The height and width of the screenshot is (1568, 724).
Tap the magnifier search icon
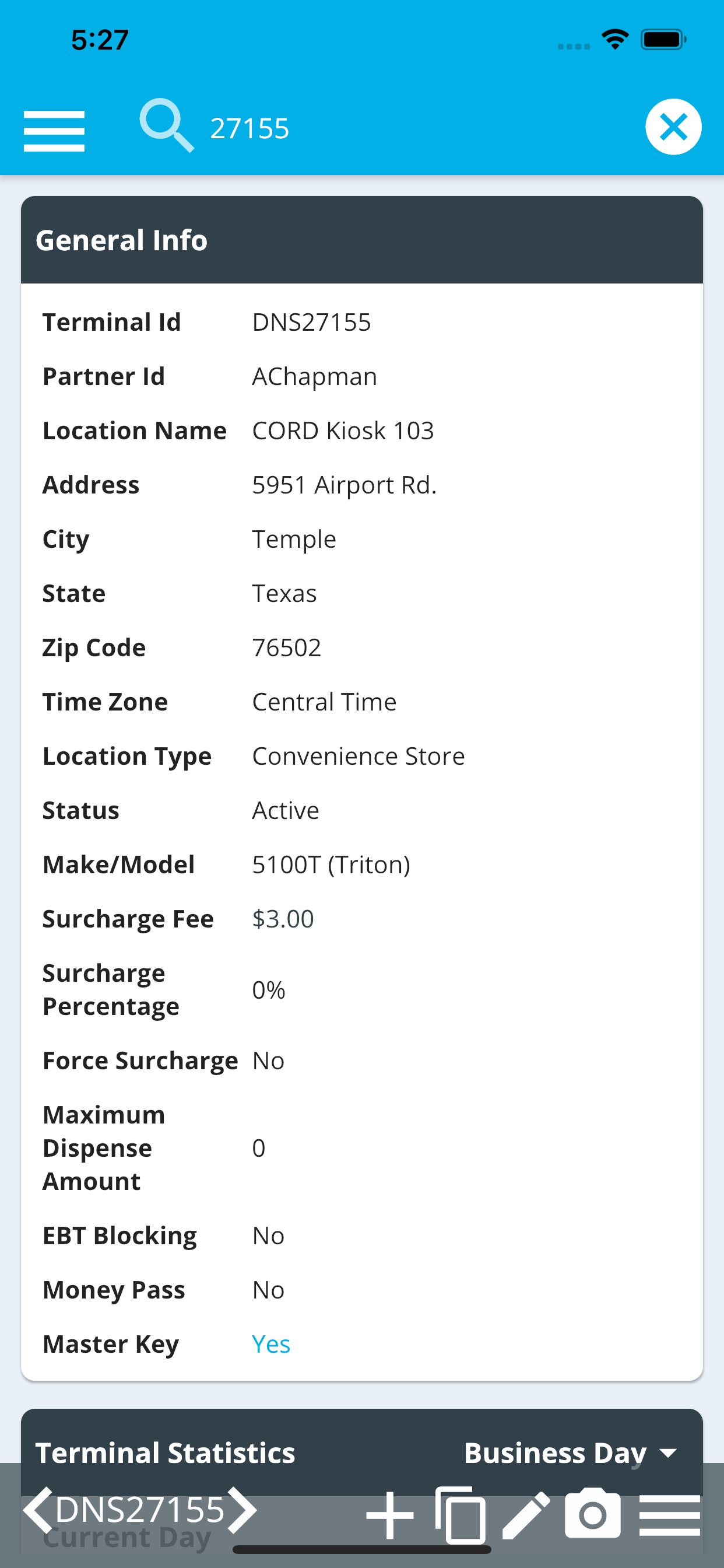[x=167, y=126]
